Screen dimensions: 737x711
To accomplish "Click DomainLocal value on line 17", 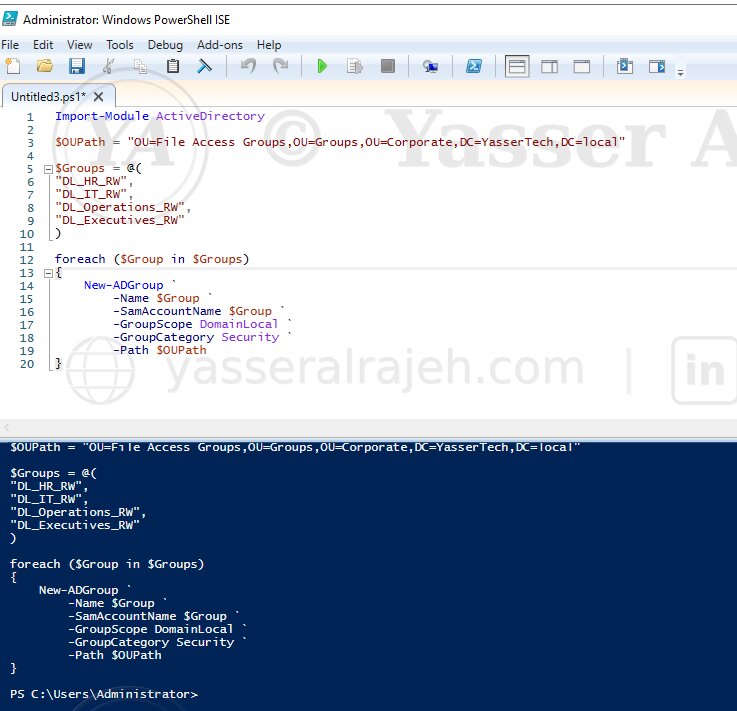I will 239,324.
